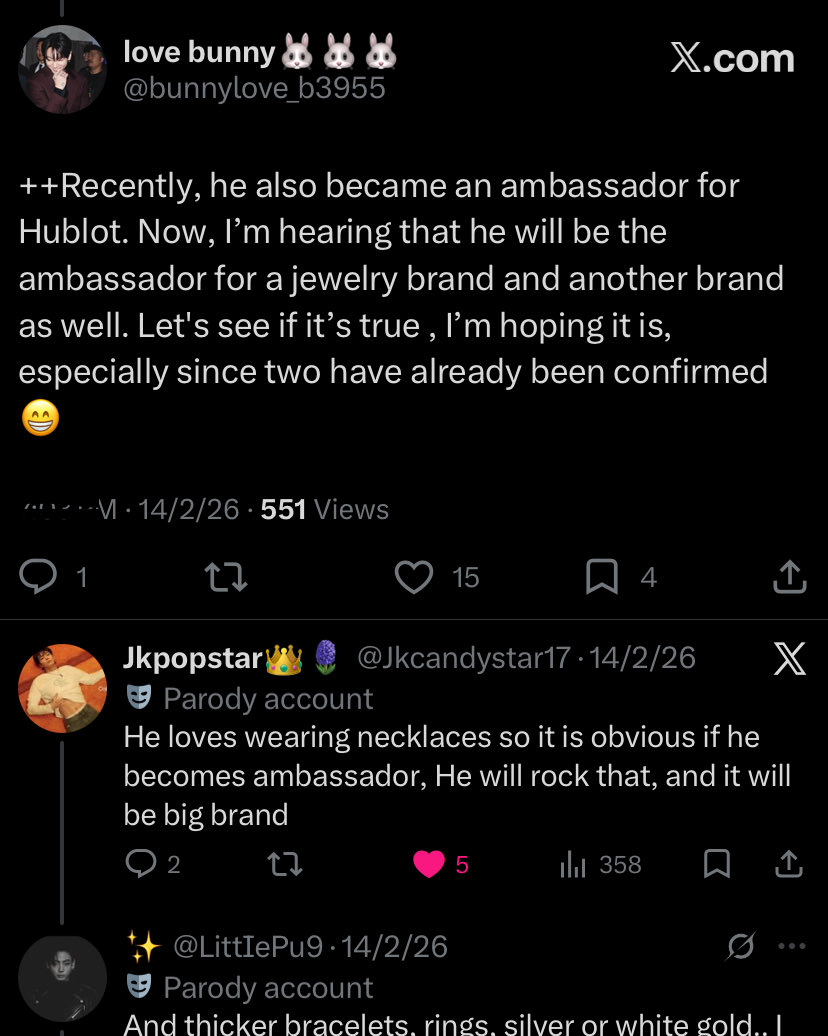The height and width of the screenshot is (1036, 828).
Task: Open LittIePu9's dark profile avatar
Action: [x=62, y=979]
